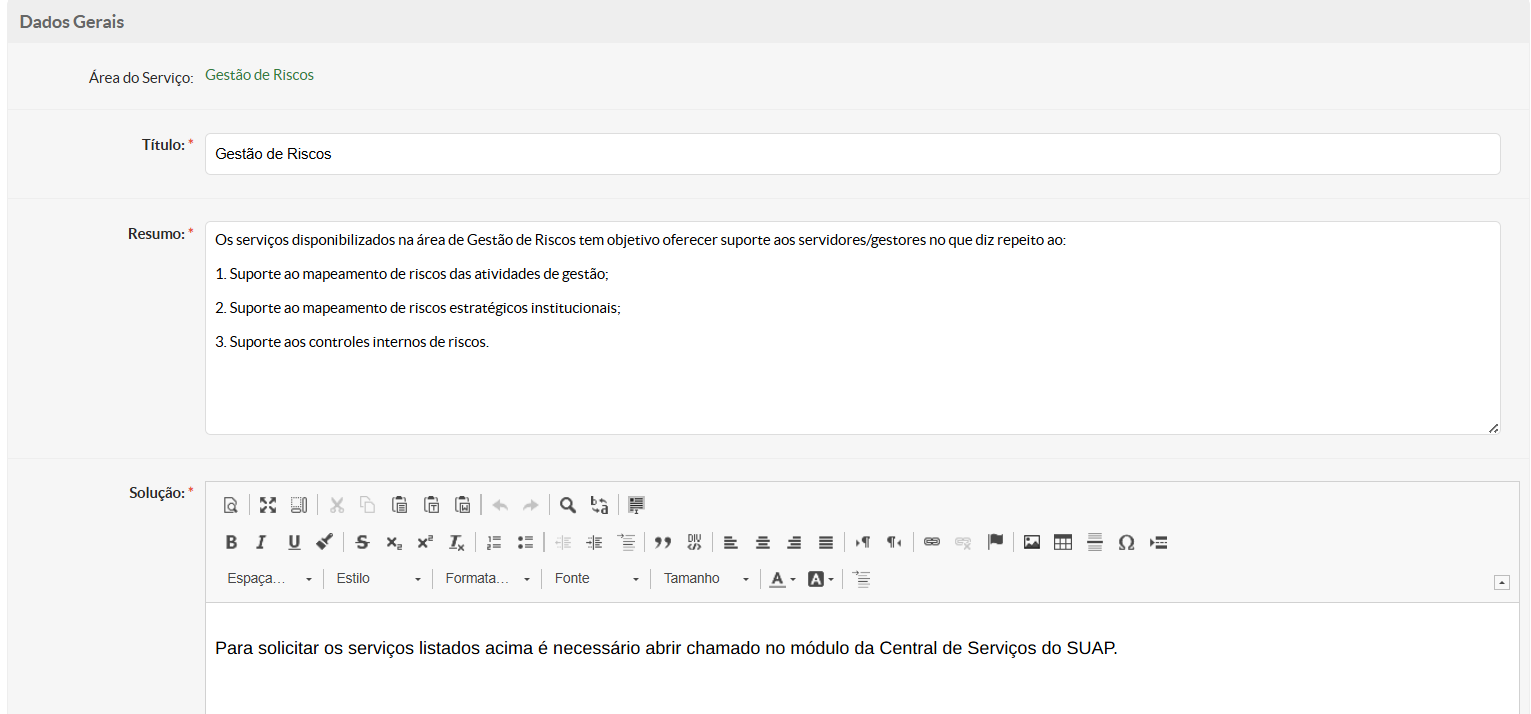Image resolution: width=1531 pixels, height=714 pixels.
Task: Set left-to-right text direction
Action: coord(863,542)
